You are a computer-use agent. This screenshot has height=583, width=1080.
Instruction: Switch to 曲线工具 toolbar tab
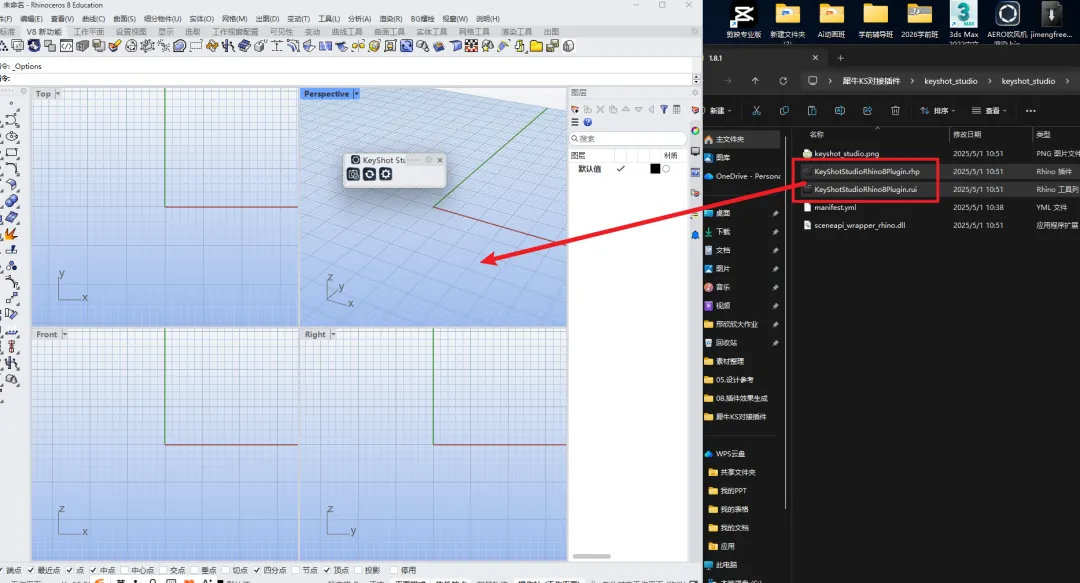(347, 32)
